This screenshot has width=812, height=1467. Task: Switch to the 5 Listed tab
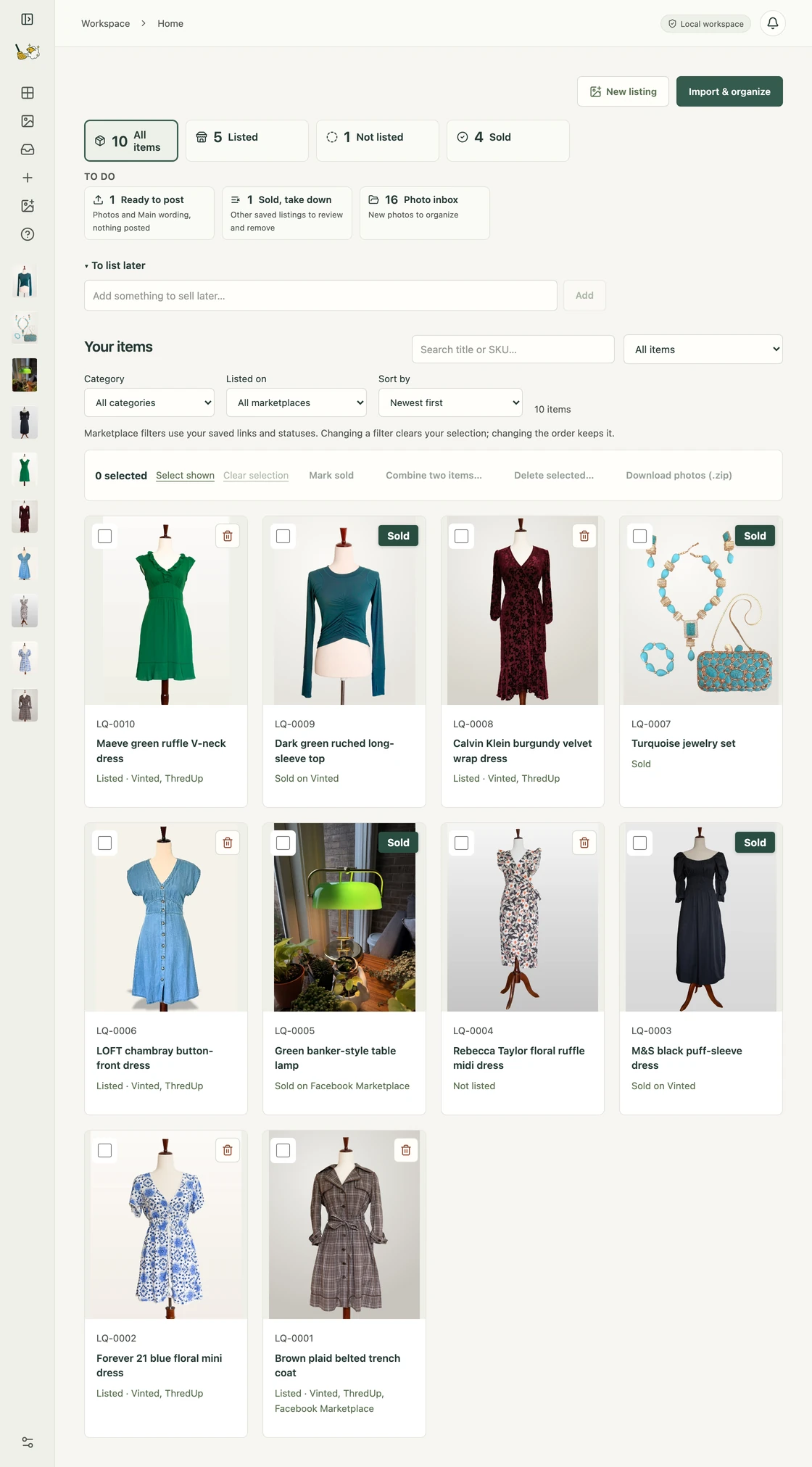[x=247, y=141]
